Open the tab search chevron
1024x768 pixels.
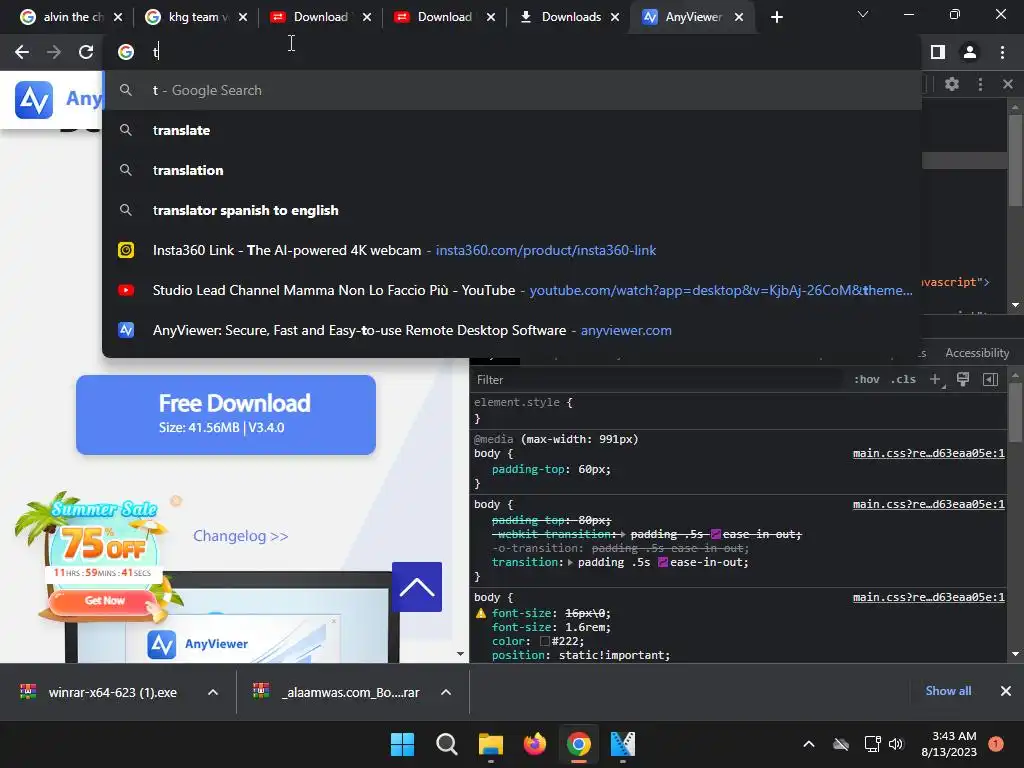[x=863, y=14]
